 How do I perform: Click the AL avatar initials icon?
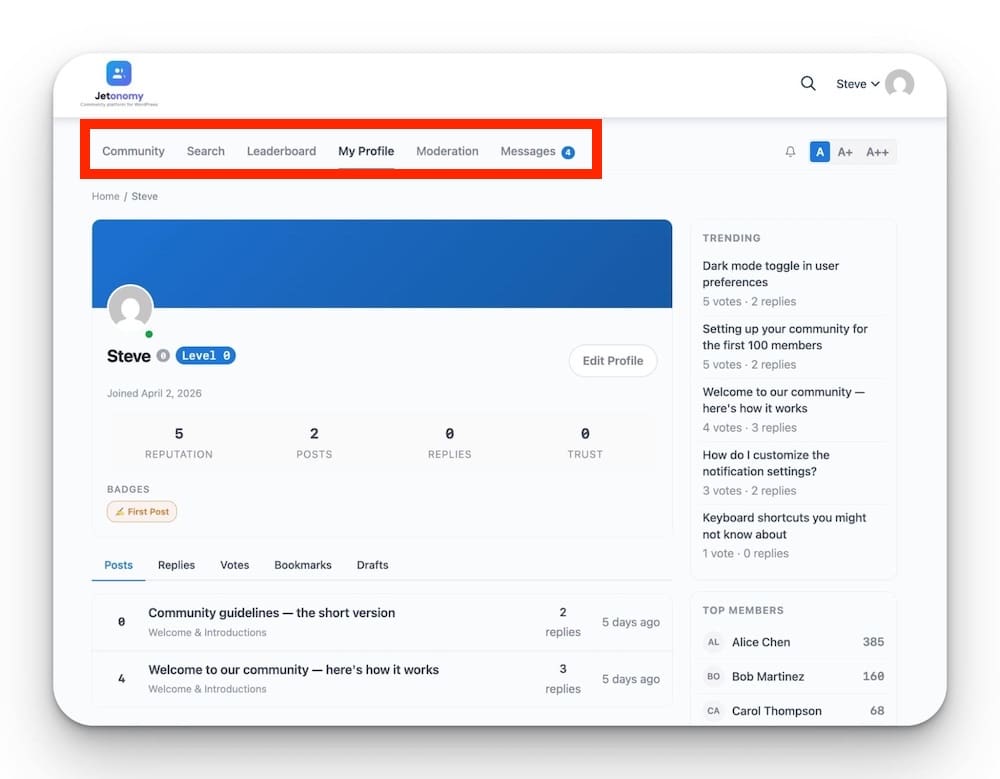click(713, 642)
